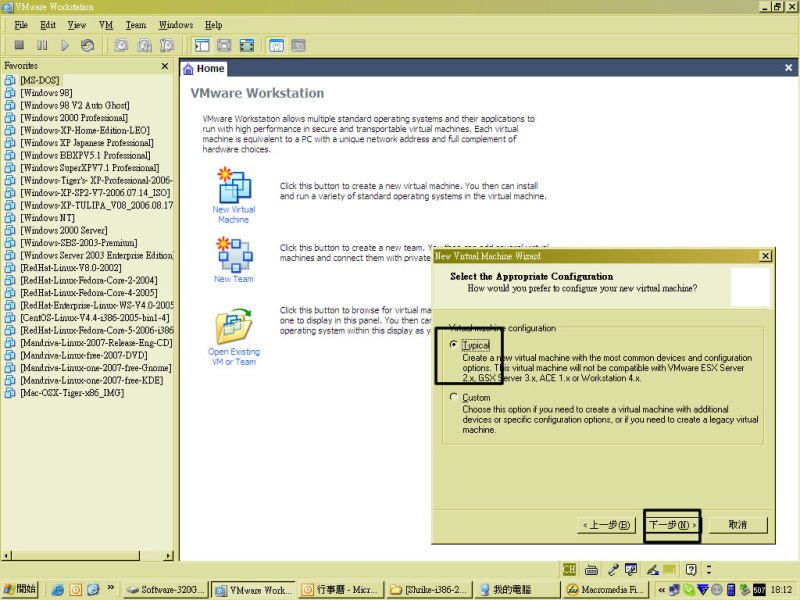Viewport: 800px width, 600px height.
Task: Open the VM menu
Action: 106,25
